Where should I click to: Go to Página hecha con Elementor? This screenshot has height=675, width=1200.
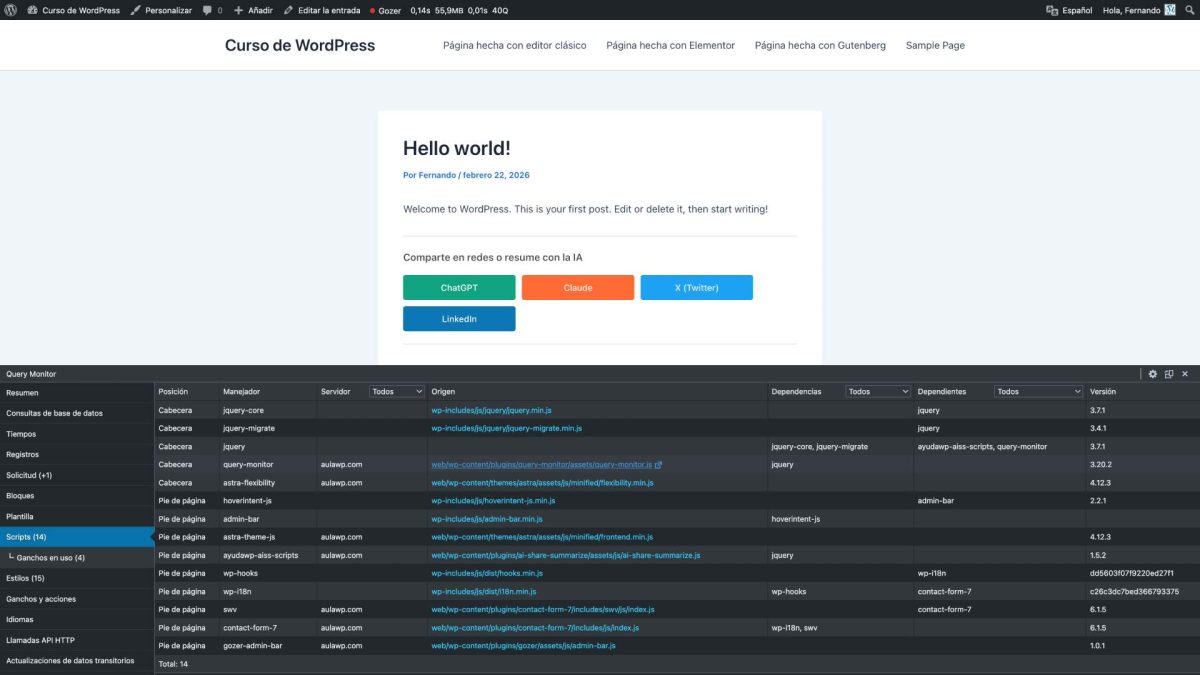click(670, 45)
